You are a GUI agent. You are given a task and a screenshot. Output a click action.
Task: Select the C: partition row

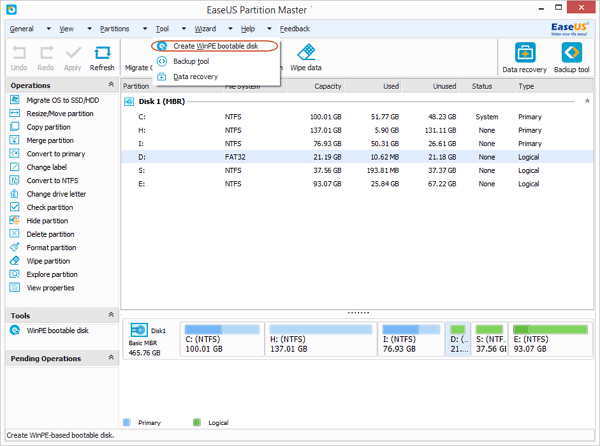coord(357,117)
